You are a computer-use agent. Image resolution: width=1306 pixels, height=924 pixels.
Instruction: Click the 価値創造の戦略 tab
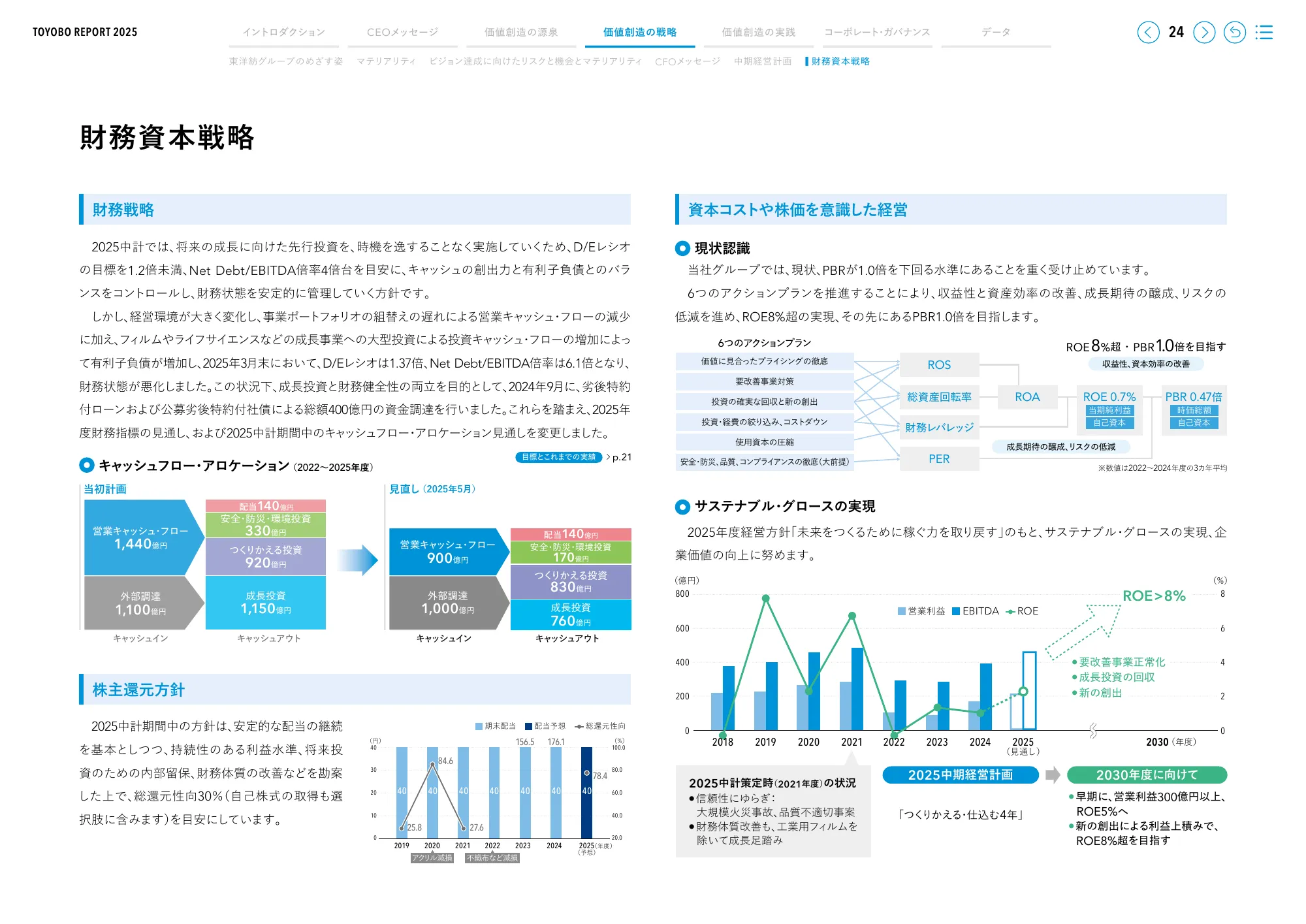coord(639,31)
